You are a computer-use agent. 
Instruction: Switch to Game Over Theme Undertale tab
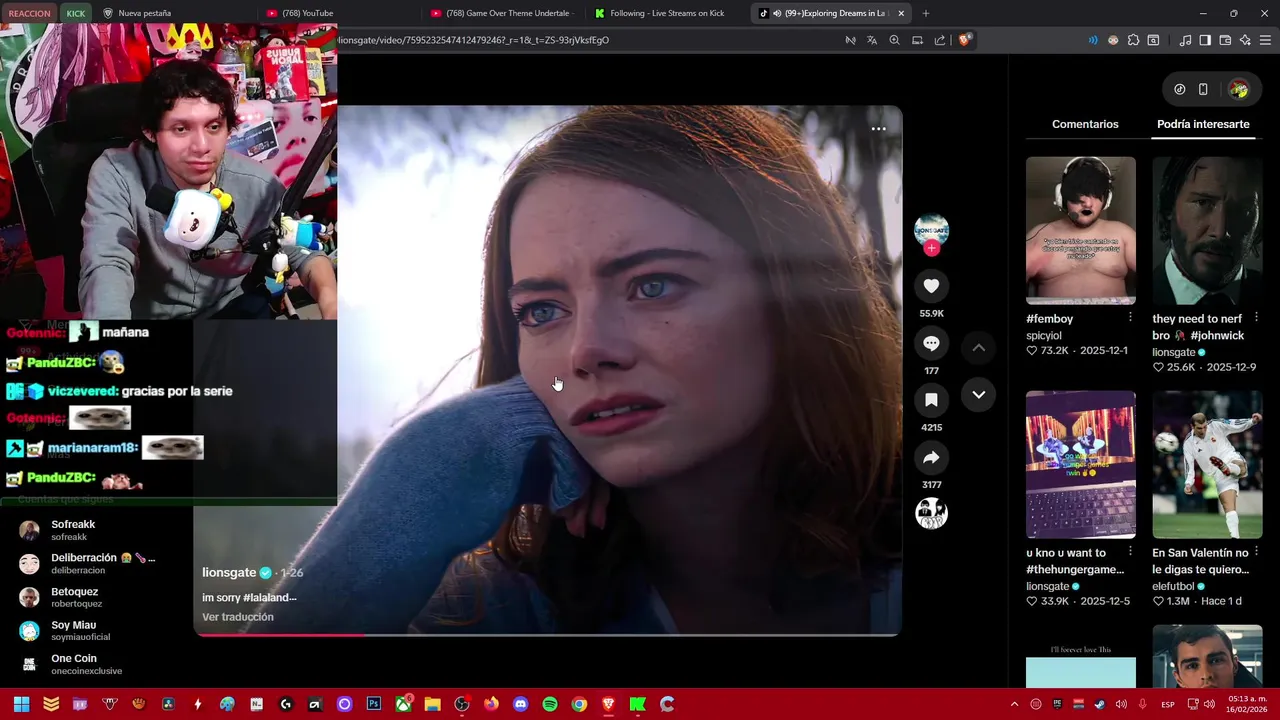coord(502,13)
